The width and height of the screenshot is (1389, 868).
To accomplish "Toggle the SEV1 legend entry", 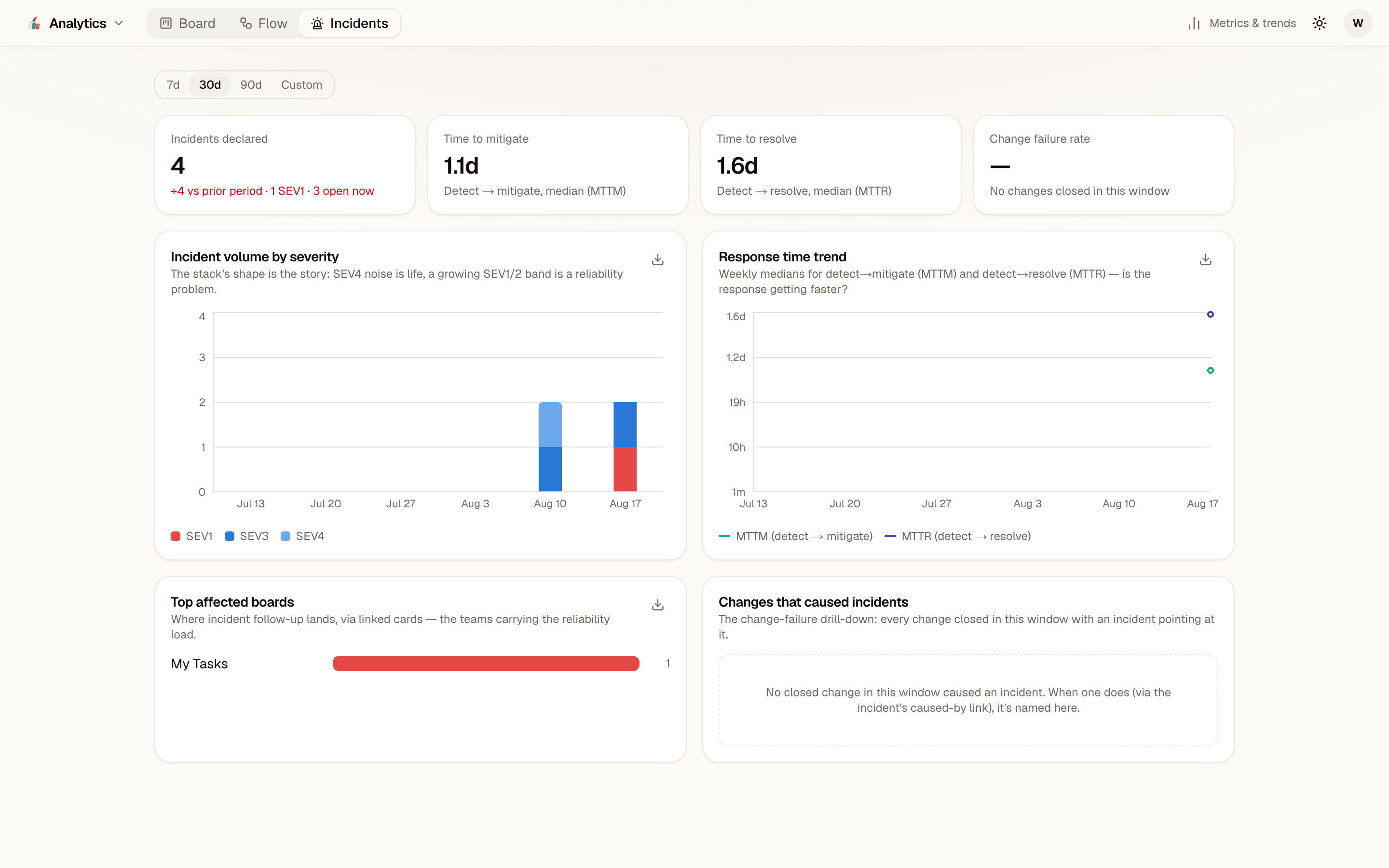I will click(x=191, y=536).
